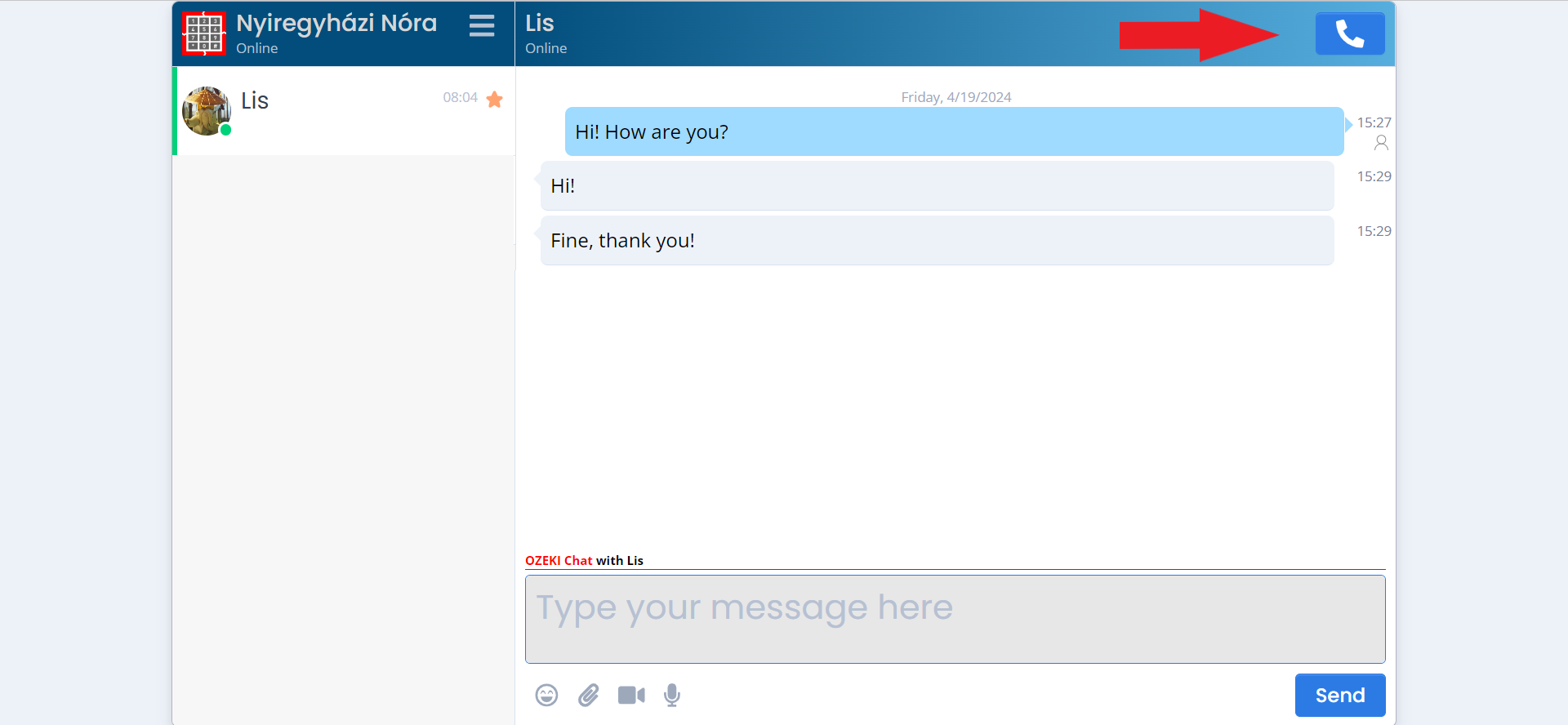1568x725 pixels.
Task: Click the green online dot on Lis's avatar
Action: click(226, 130)
